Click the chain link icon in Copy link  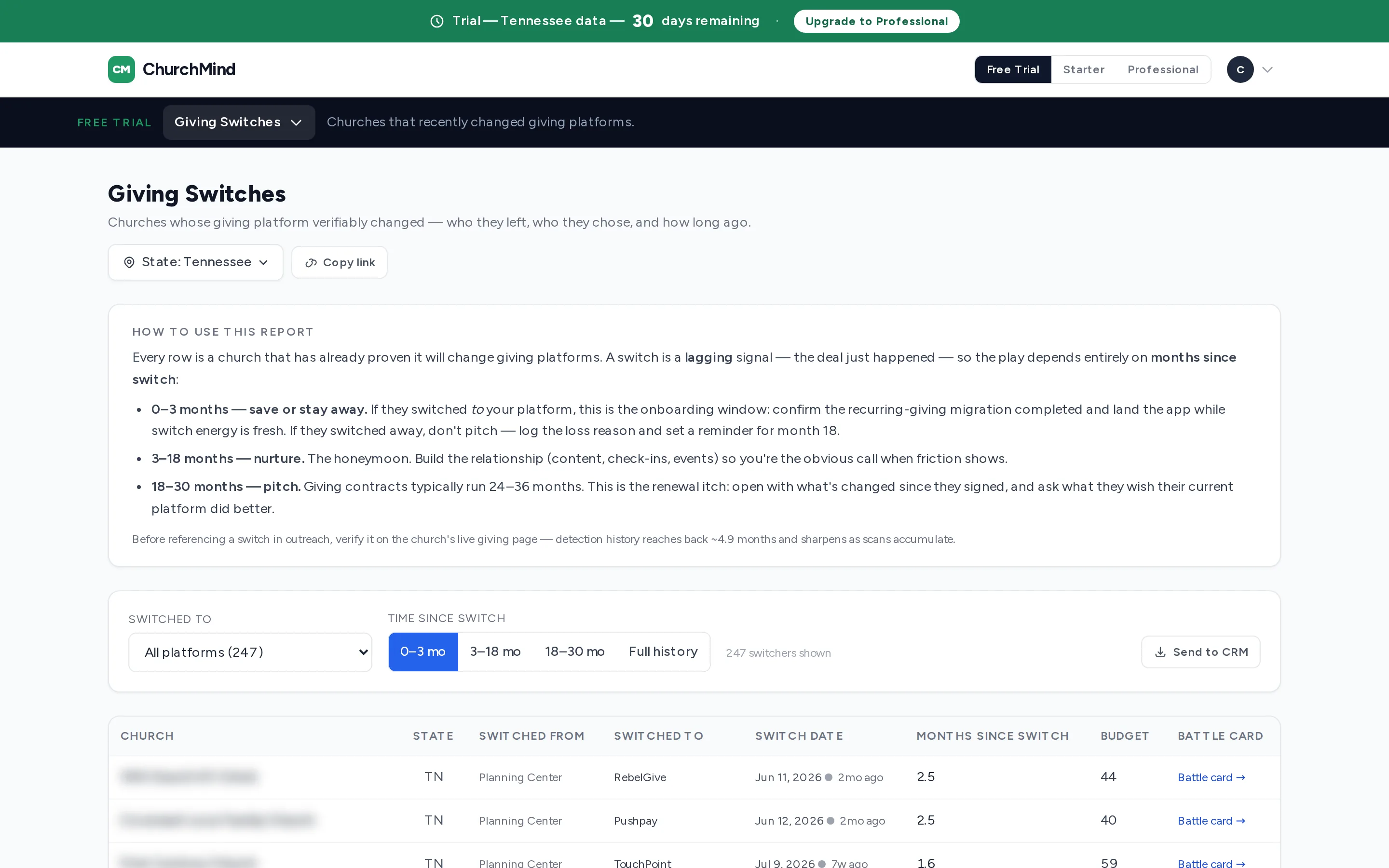pos(311,263)
